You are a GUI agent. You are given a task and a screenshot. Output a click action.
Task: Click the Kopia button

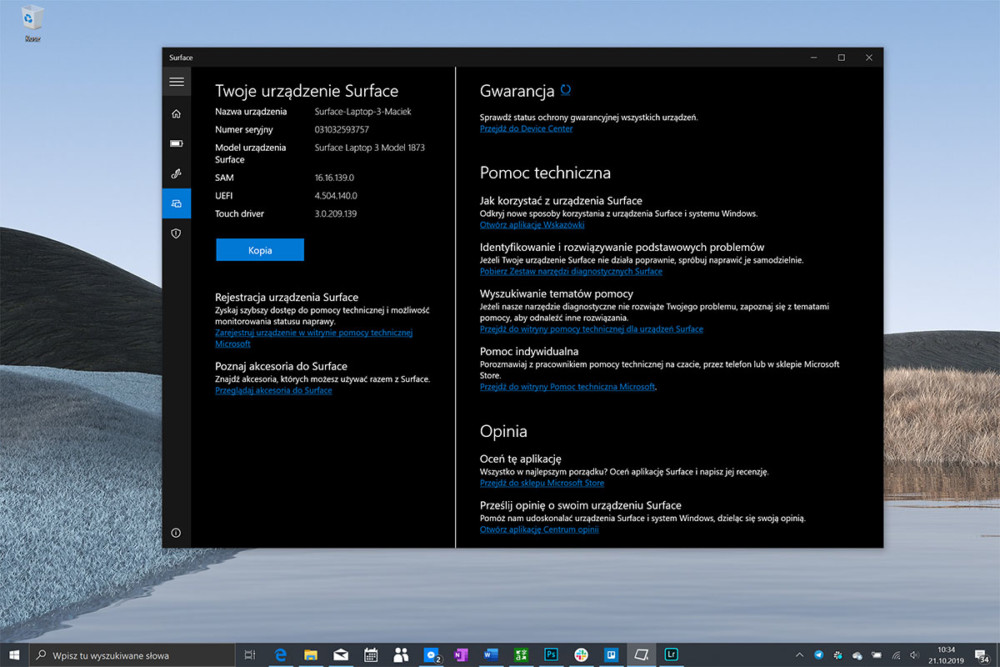pos(260,250)
